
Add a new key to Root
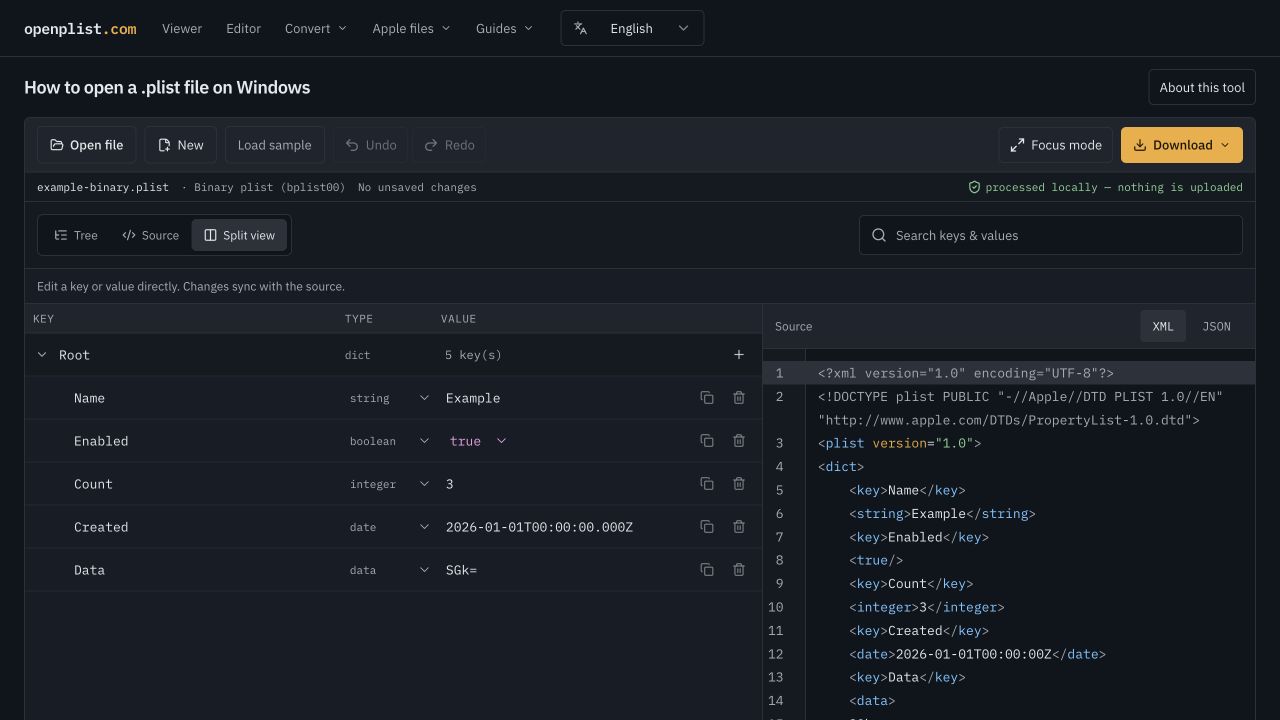tap(739, 355)
